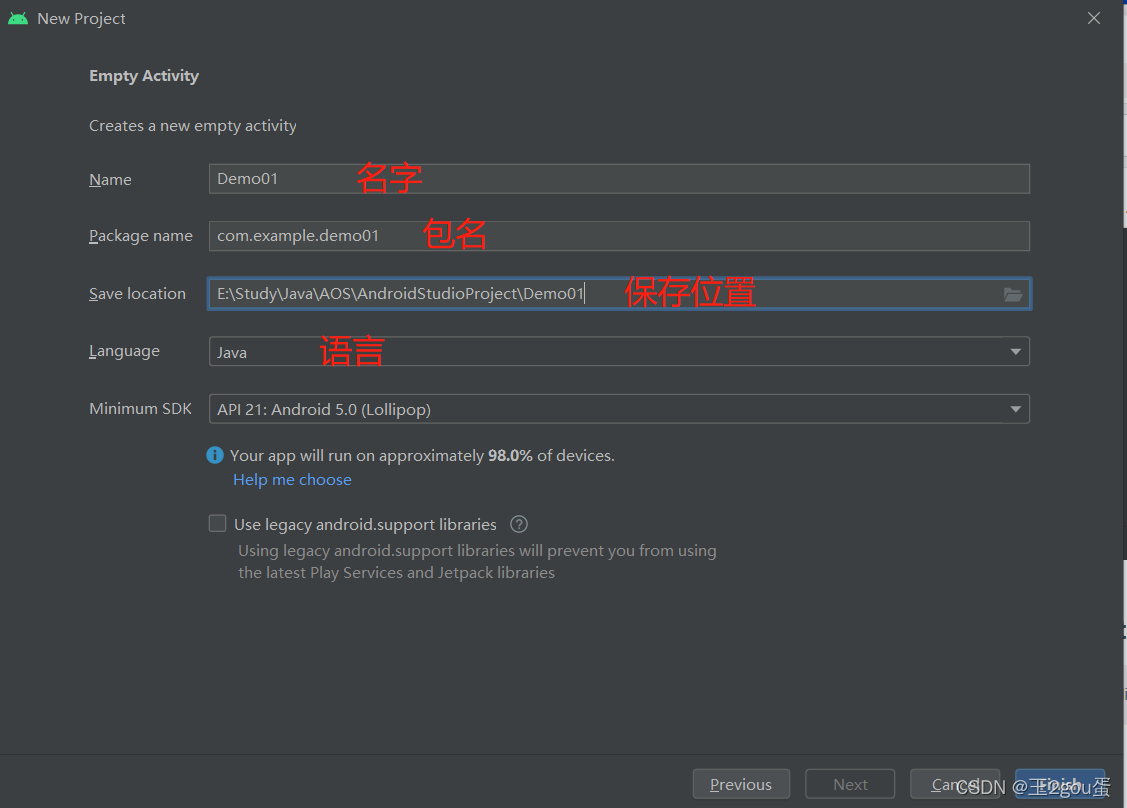Click the blue info icon near device percentage

[215, 455]
